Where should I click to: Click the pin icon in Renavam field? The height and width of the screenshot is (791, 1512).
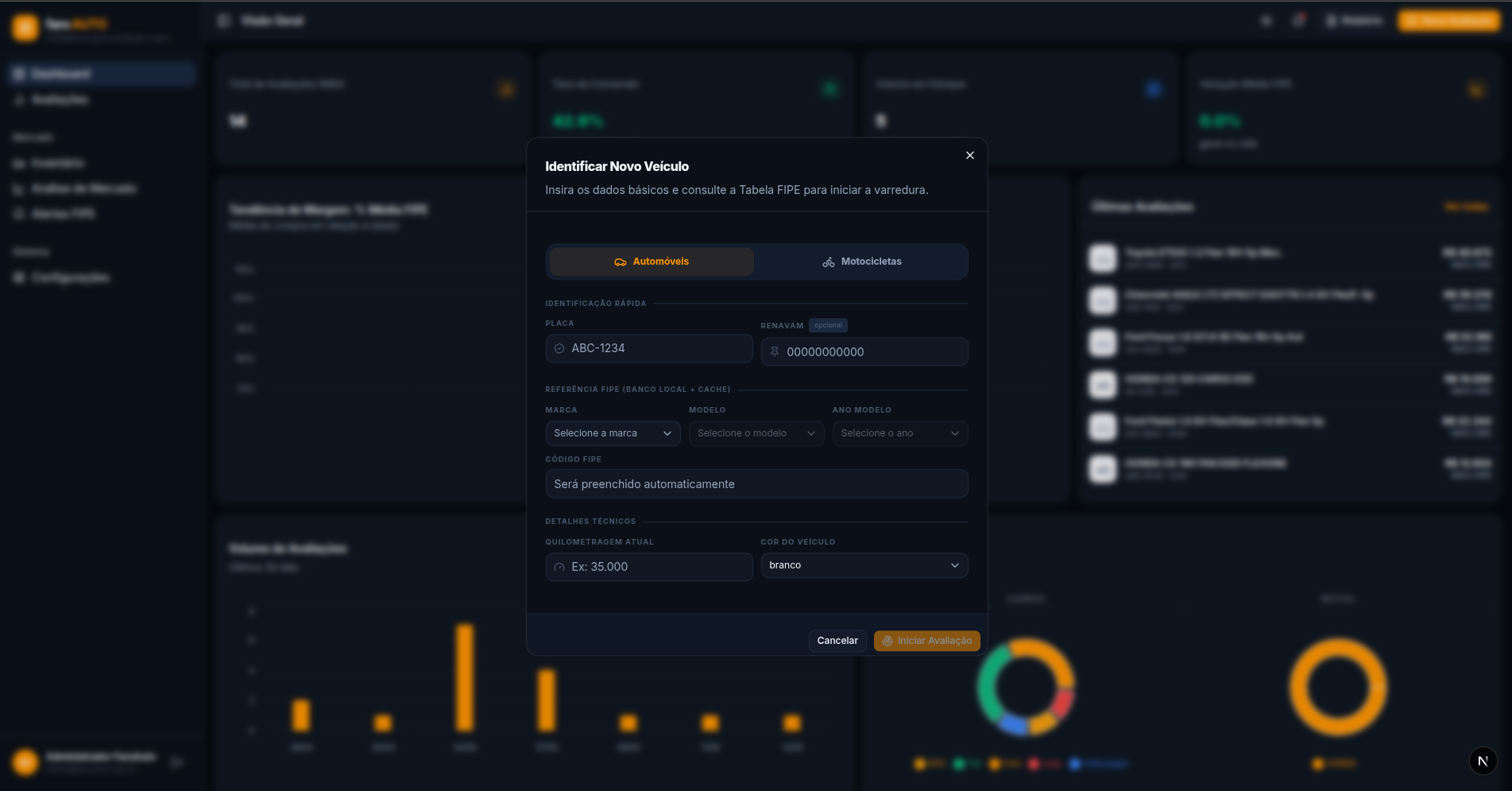click(775, 351)
